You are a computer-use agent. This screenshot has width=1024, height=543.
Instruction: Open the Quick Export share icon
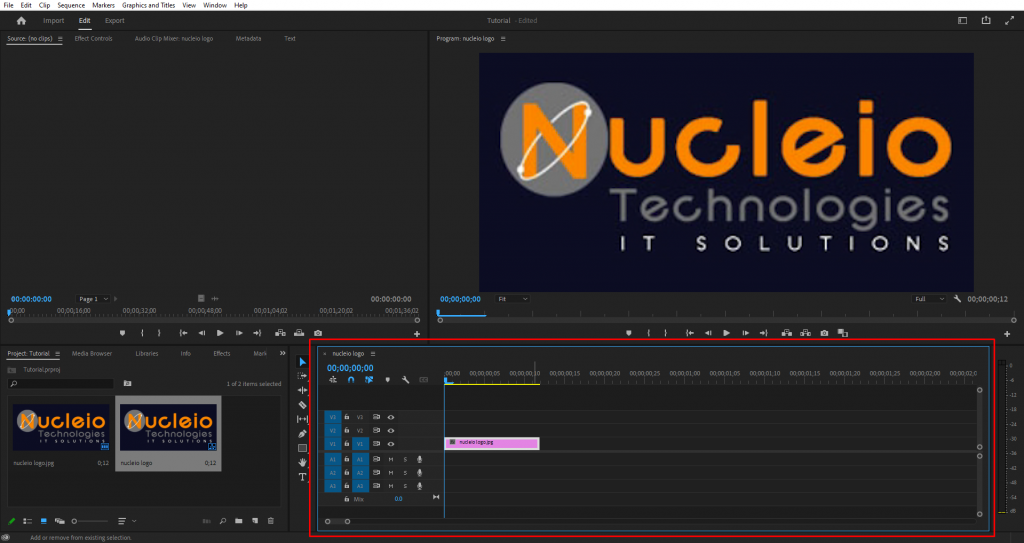(x=986, y=21)
